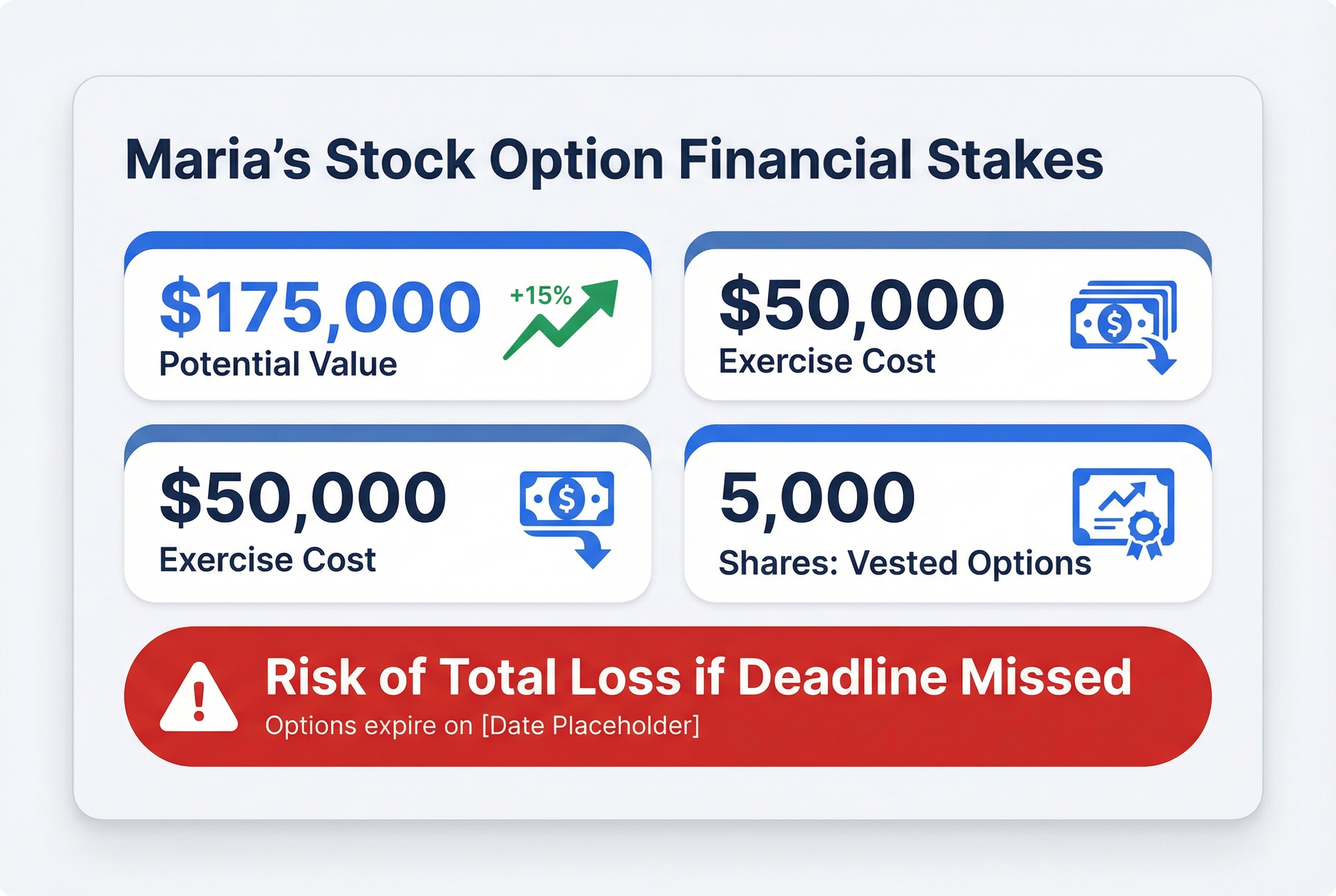Click the Risk of Total Loss headline
Viewport: 1336px width, 896px height.
click(698, 677)
